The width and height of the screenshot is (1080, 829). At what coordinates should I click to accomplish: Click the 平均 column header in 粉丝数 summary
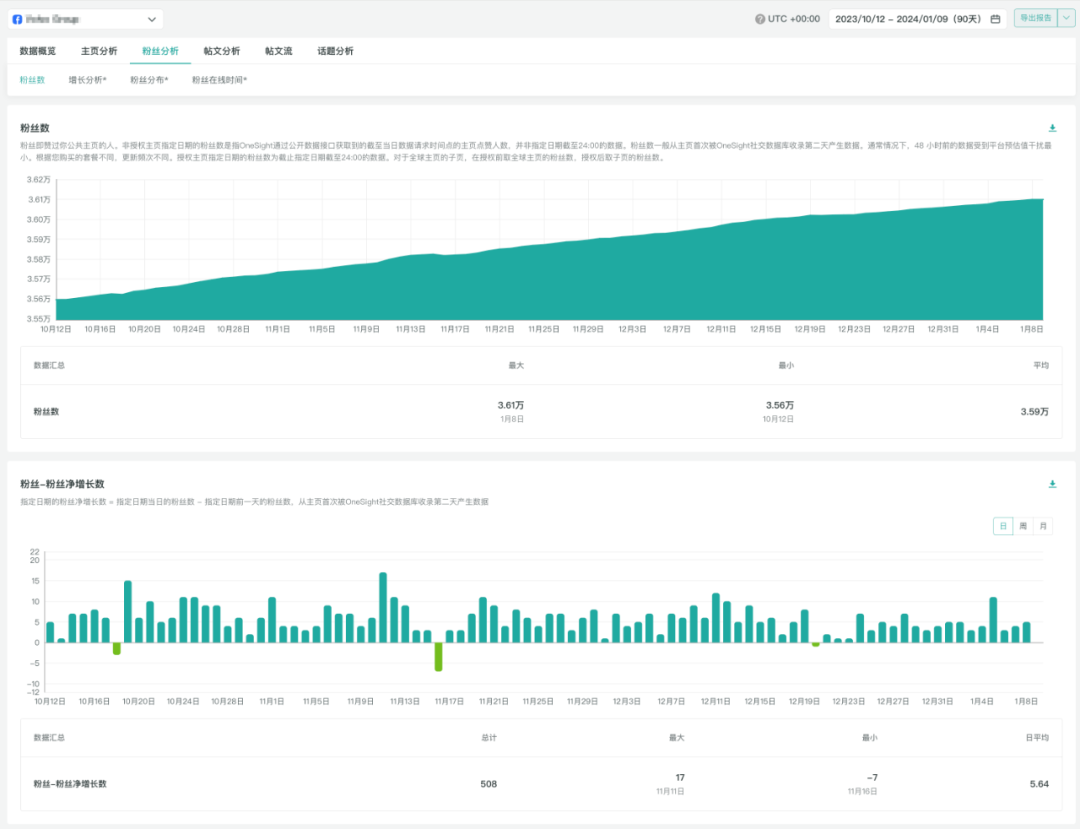tap(1041, 366)
